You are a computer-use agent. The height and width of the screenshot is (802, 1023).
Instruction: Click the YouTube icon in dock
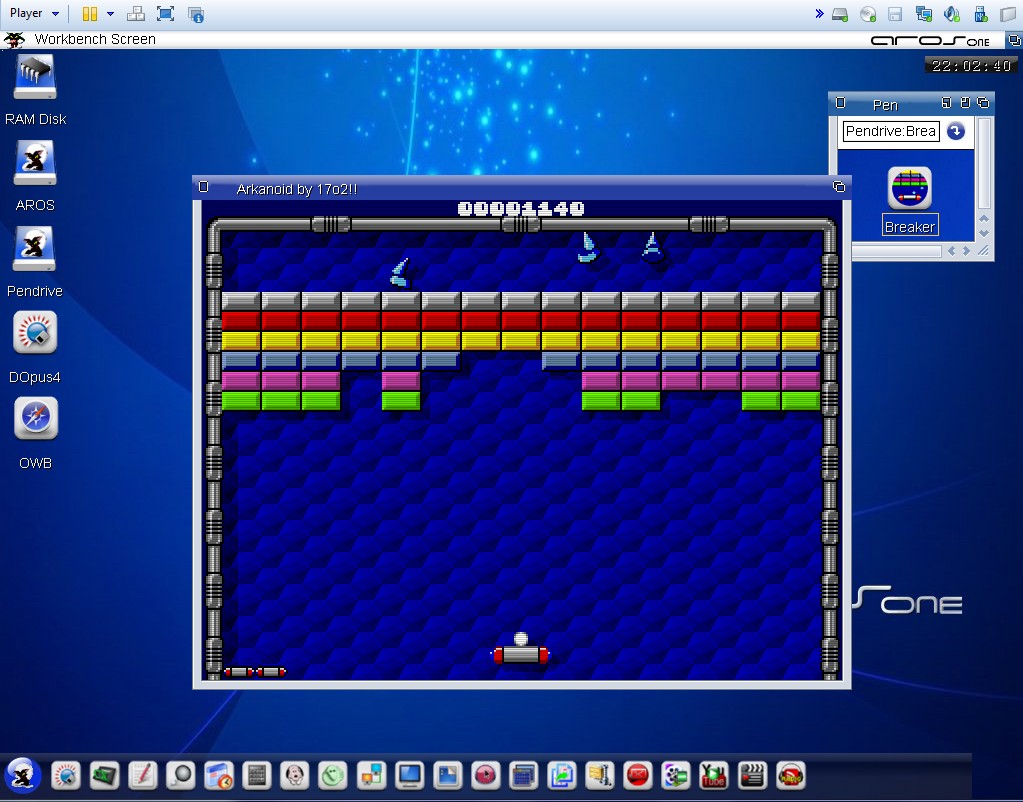[x=713, y=775]
